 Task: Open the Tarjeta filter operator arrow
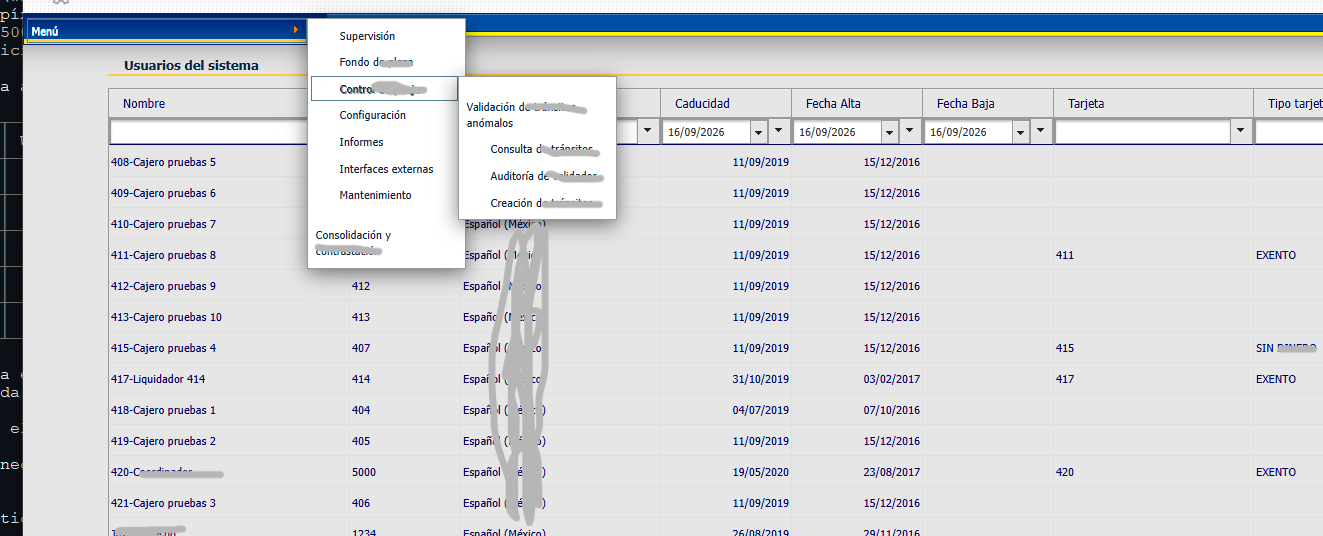[1241, 131]
